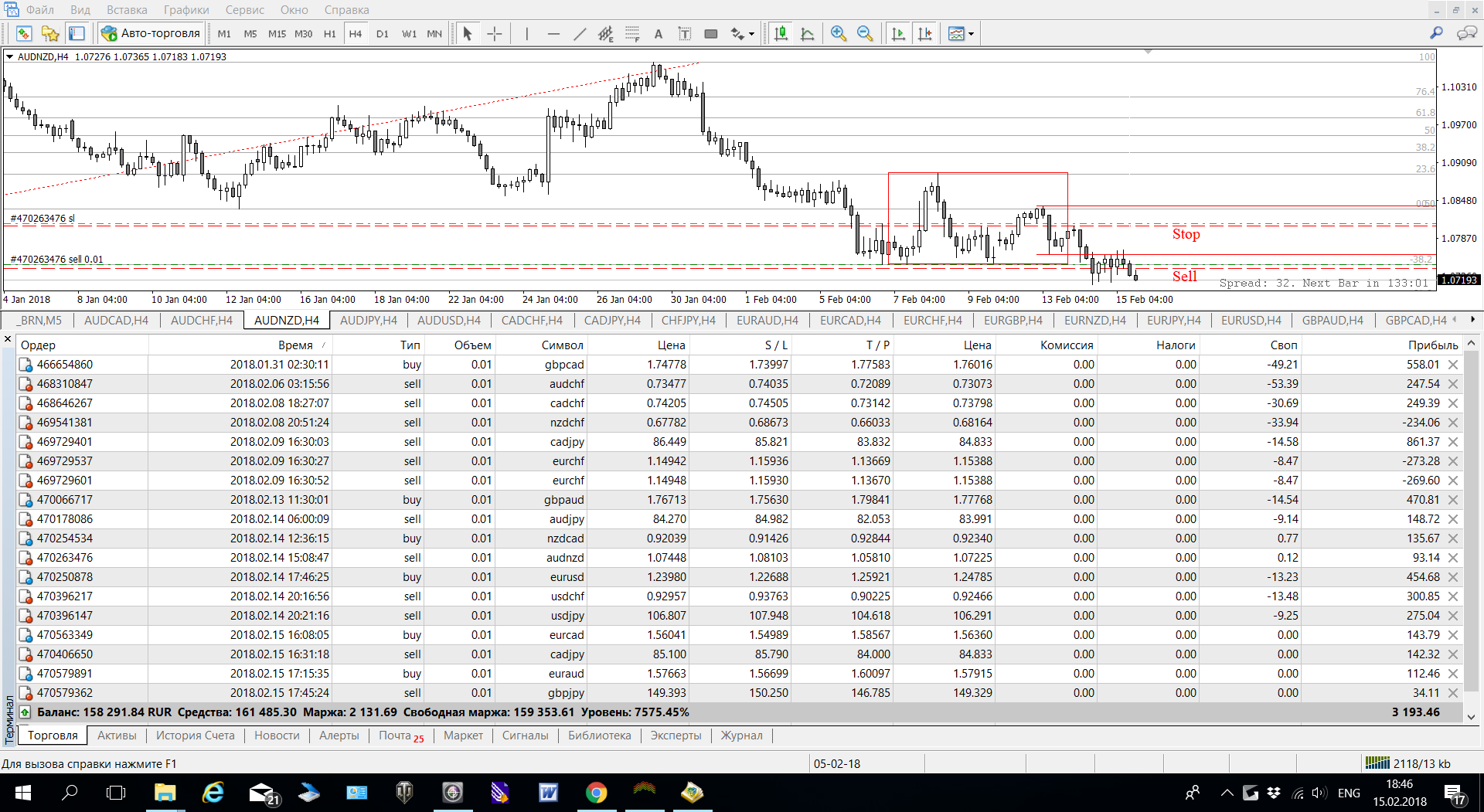The height and width of the screenshot is (812, 1484).
Task: Zoom in on the chart
Action: point(839,33)
